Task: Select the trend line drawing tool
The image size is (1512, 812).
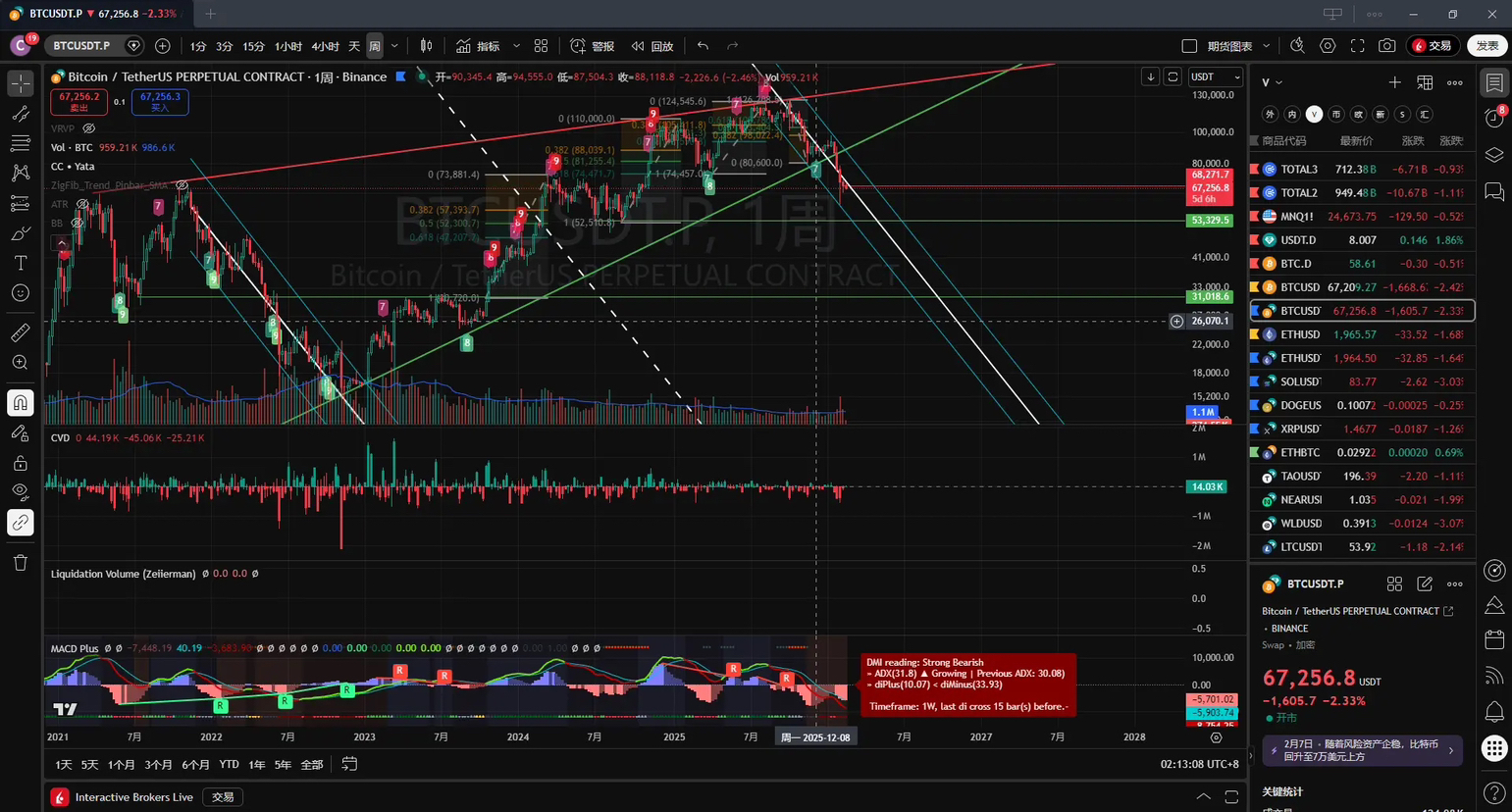Action: pyautogui.click(x=20, y=114)
